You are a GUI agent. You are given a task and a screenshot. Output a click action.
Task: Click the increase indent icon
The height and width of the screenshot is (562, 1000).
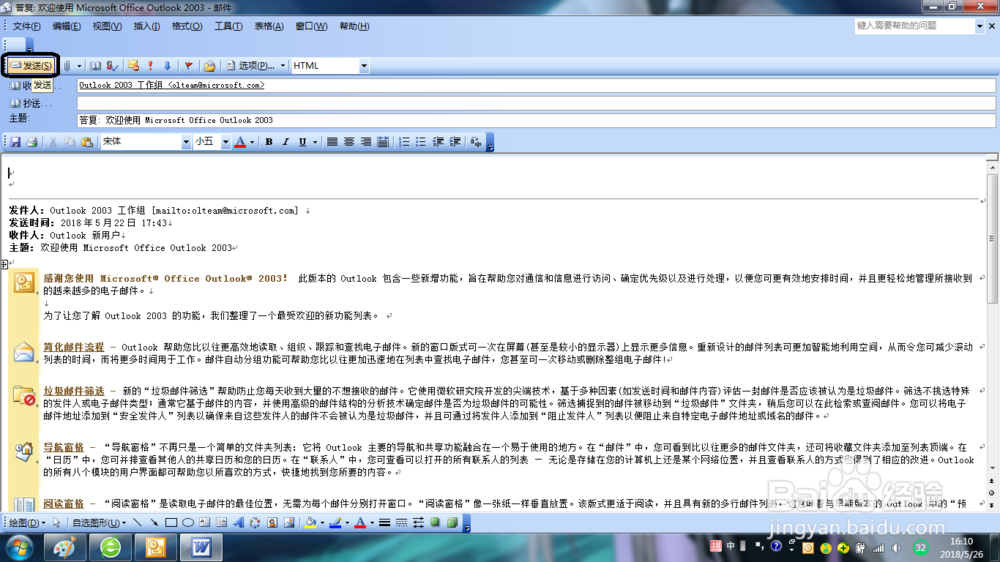455,142
